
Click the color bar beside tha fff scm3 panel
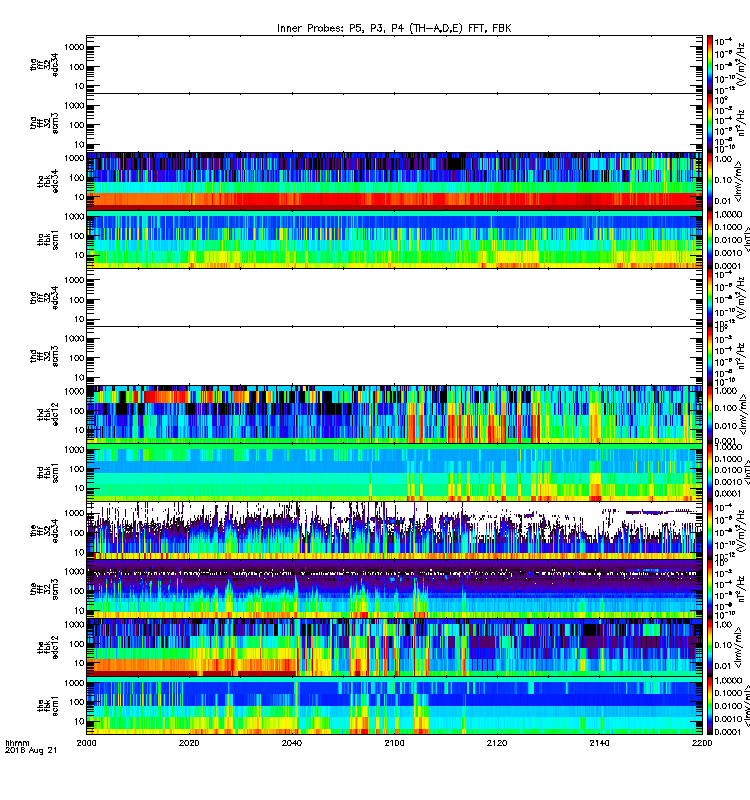710,123
